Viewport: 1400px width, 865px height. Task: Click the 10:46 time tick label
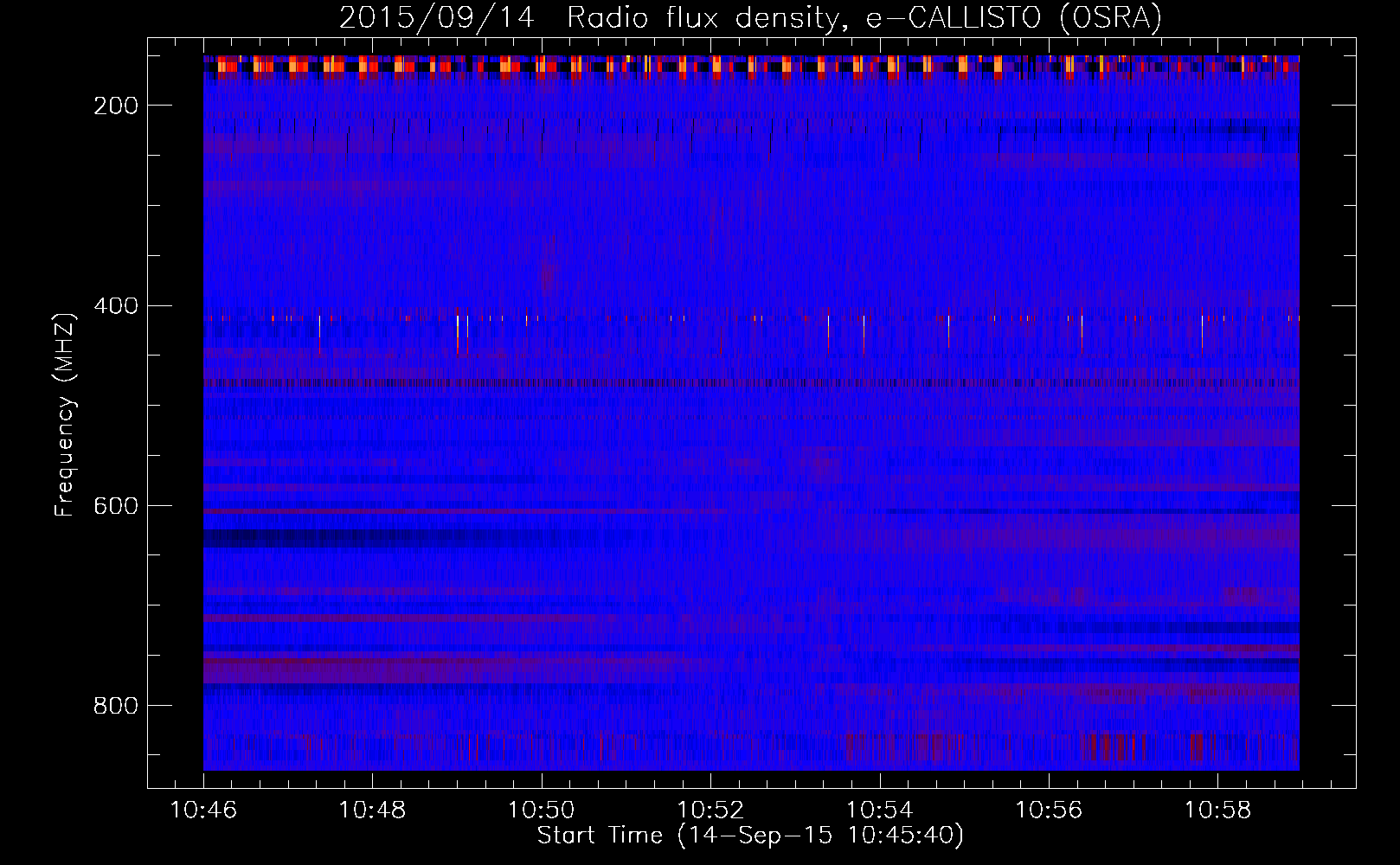coord(203,811)
